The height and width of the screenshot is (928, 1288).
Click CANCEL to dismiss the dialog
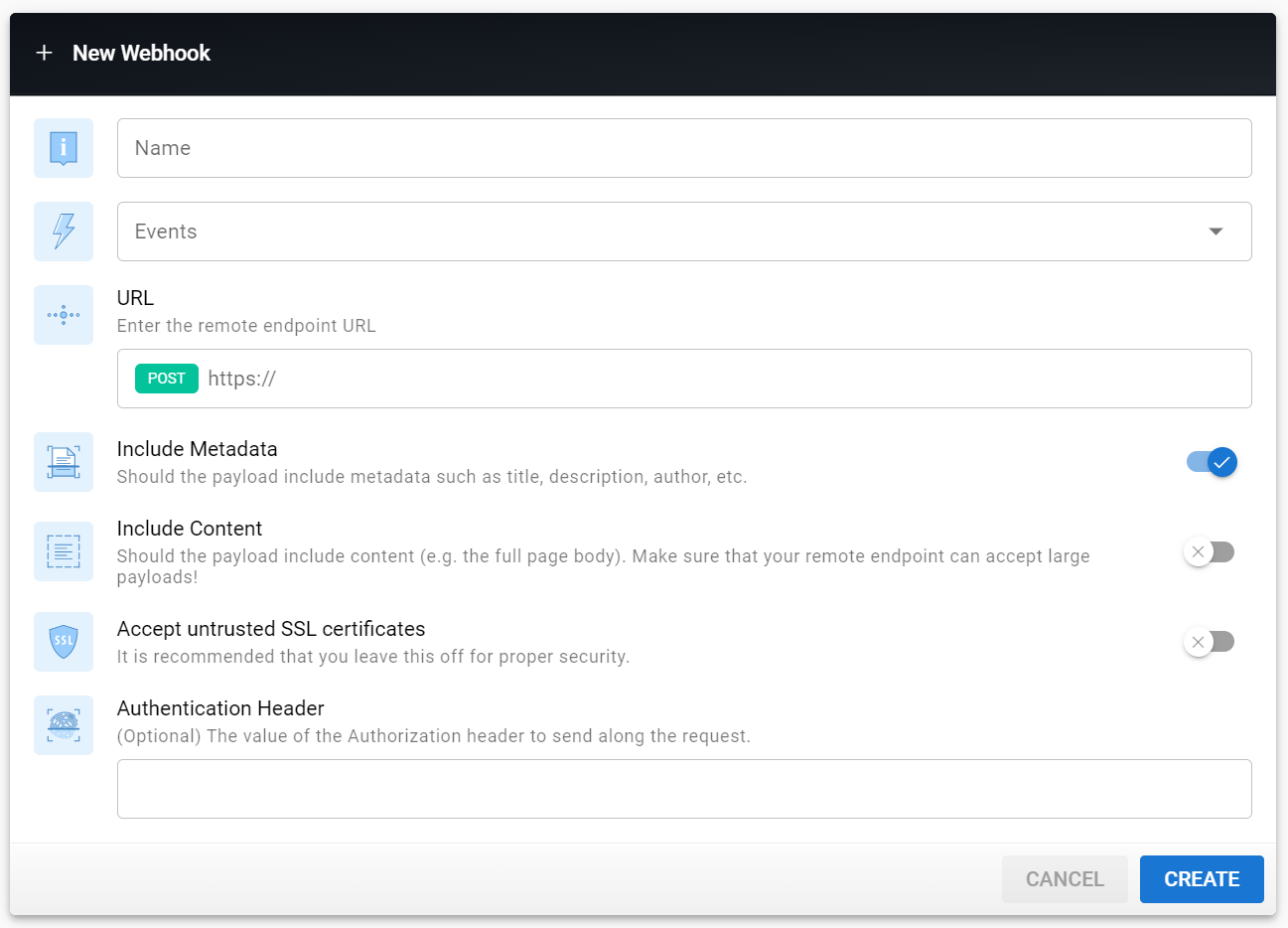pos(1065,879)
